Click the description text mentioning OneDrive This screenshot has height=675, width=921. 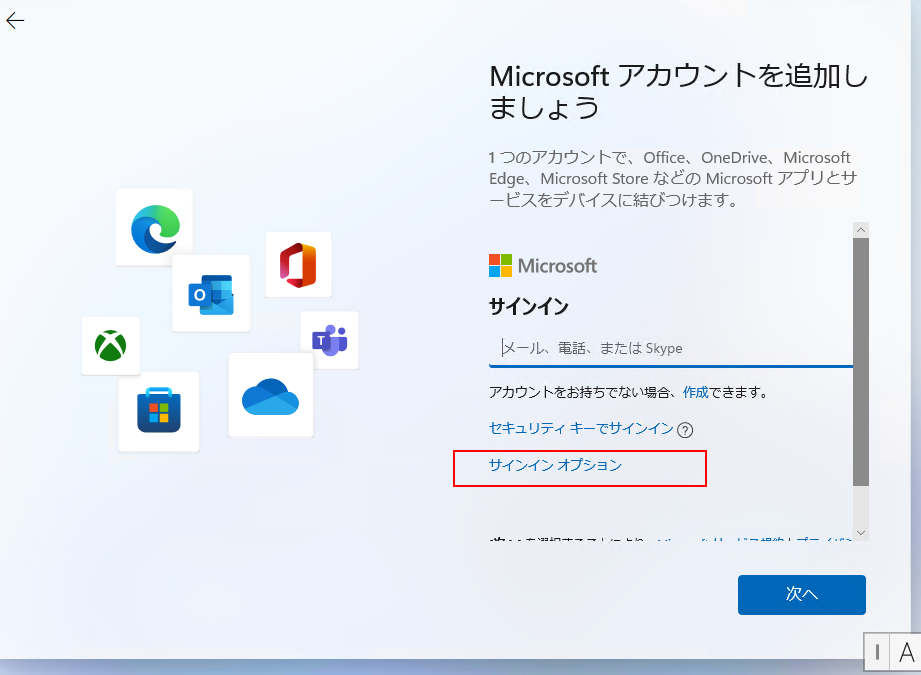tap(673, 179)
